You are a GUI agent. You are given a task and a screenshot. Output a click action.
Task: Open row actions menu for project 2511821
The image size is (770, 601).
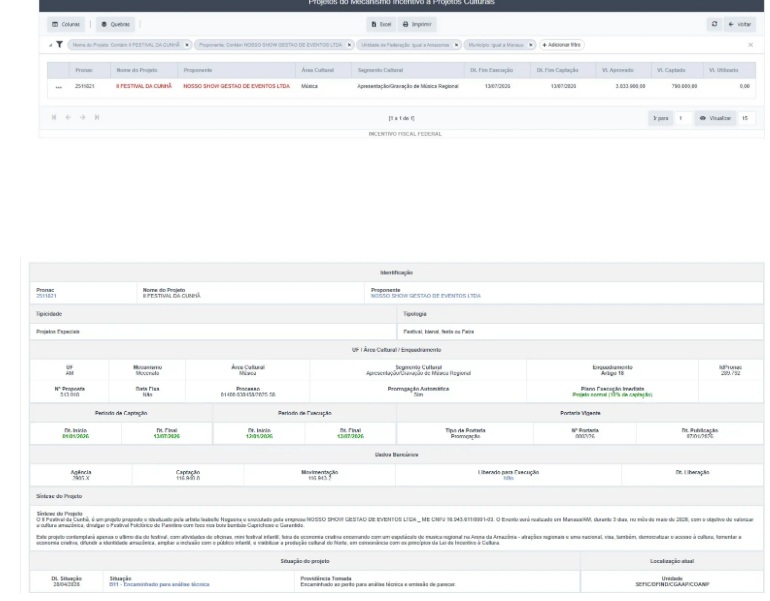click(x=58, y=87)
